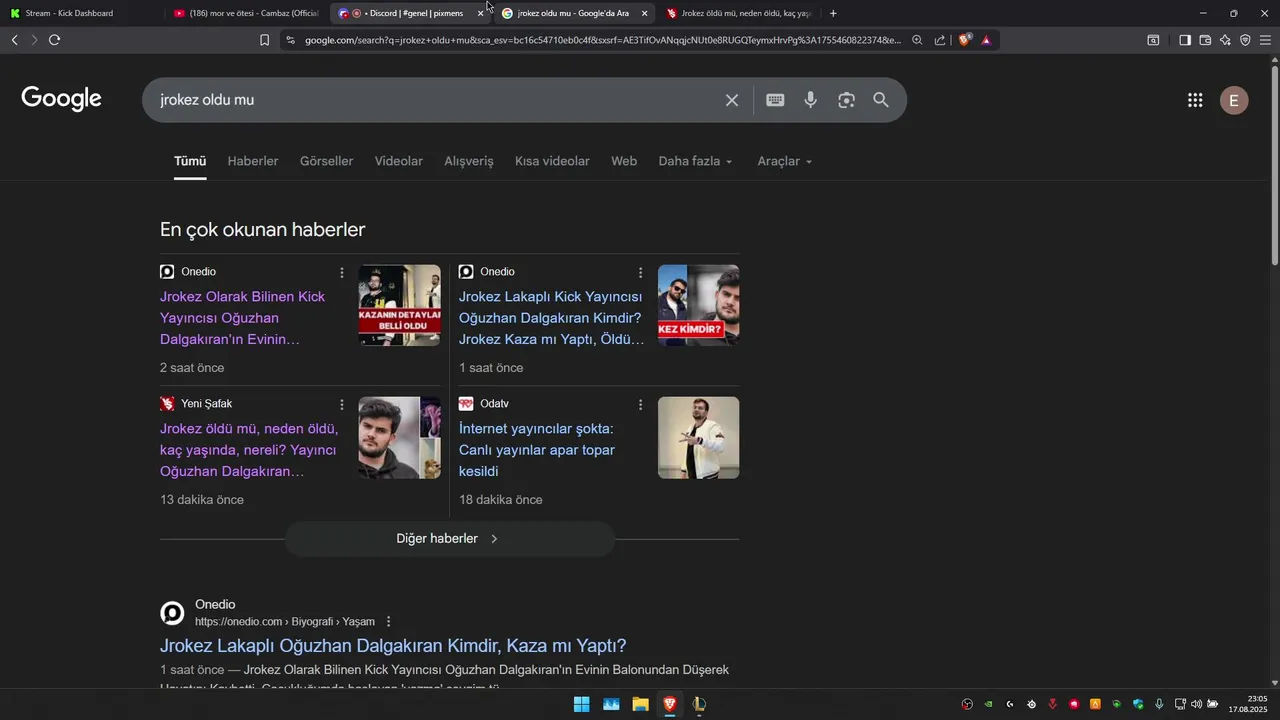Image resolution: width=1280 pixels, height=720 pixels.
Task: Open the on-screen keyboard input tool
Action: pyautogui.click(x=775, y=100)
